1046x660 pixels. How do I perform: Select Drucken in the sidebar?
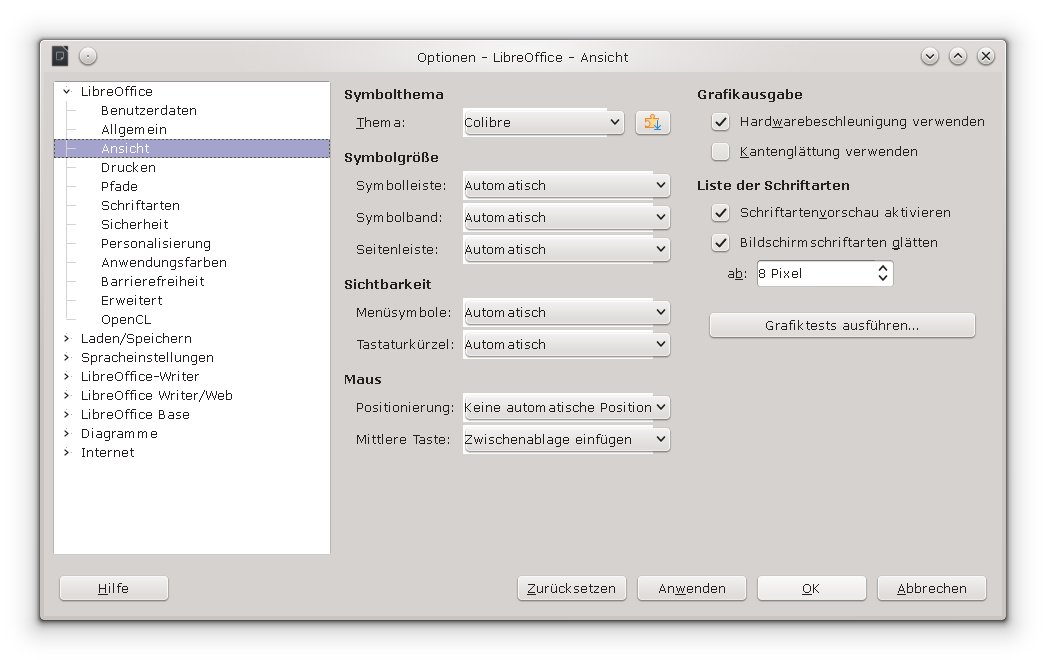pyautogui.click(x=128, y=167)
